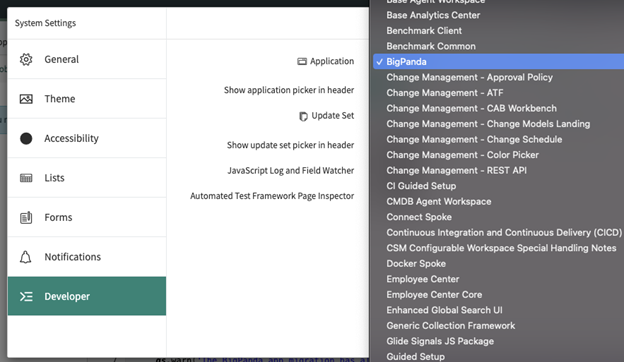The width and height of the screenshot is (624, 362).
Task: Click the Forms icon in sidebar
Action: pos(26,217)
